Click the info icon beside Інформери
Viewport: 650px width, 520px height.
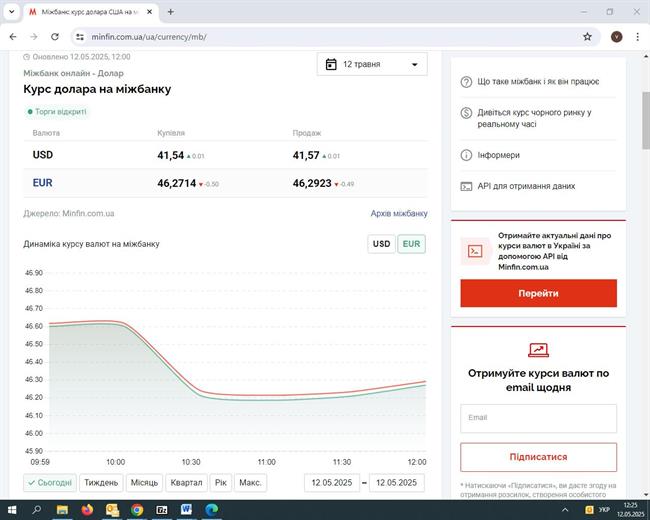(x=466, y=155)
